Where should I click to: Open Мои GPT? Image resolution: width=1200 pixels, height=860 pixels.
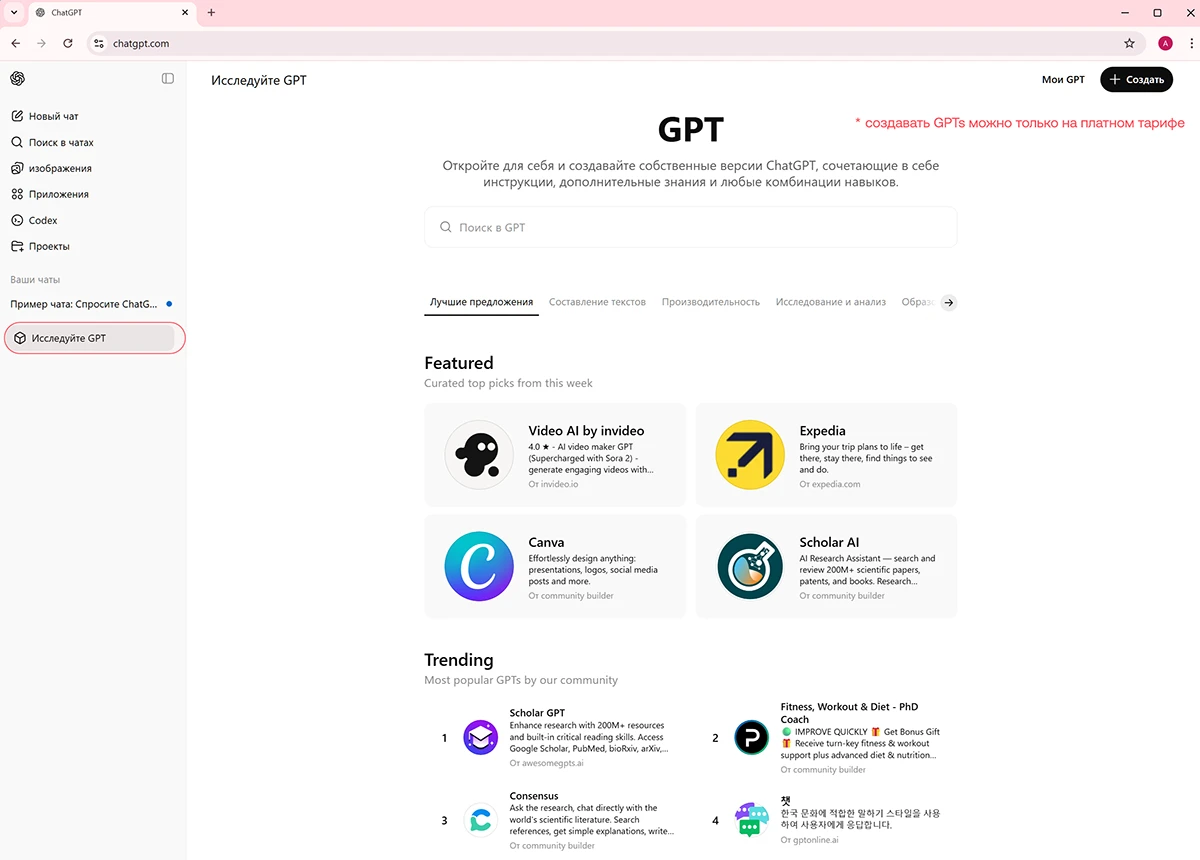coord(1063,79)
